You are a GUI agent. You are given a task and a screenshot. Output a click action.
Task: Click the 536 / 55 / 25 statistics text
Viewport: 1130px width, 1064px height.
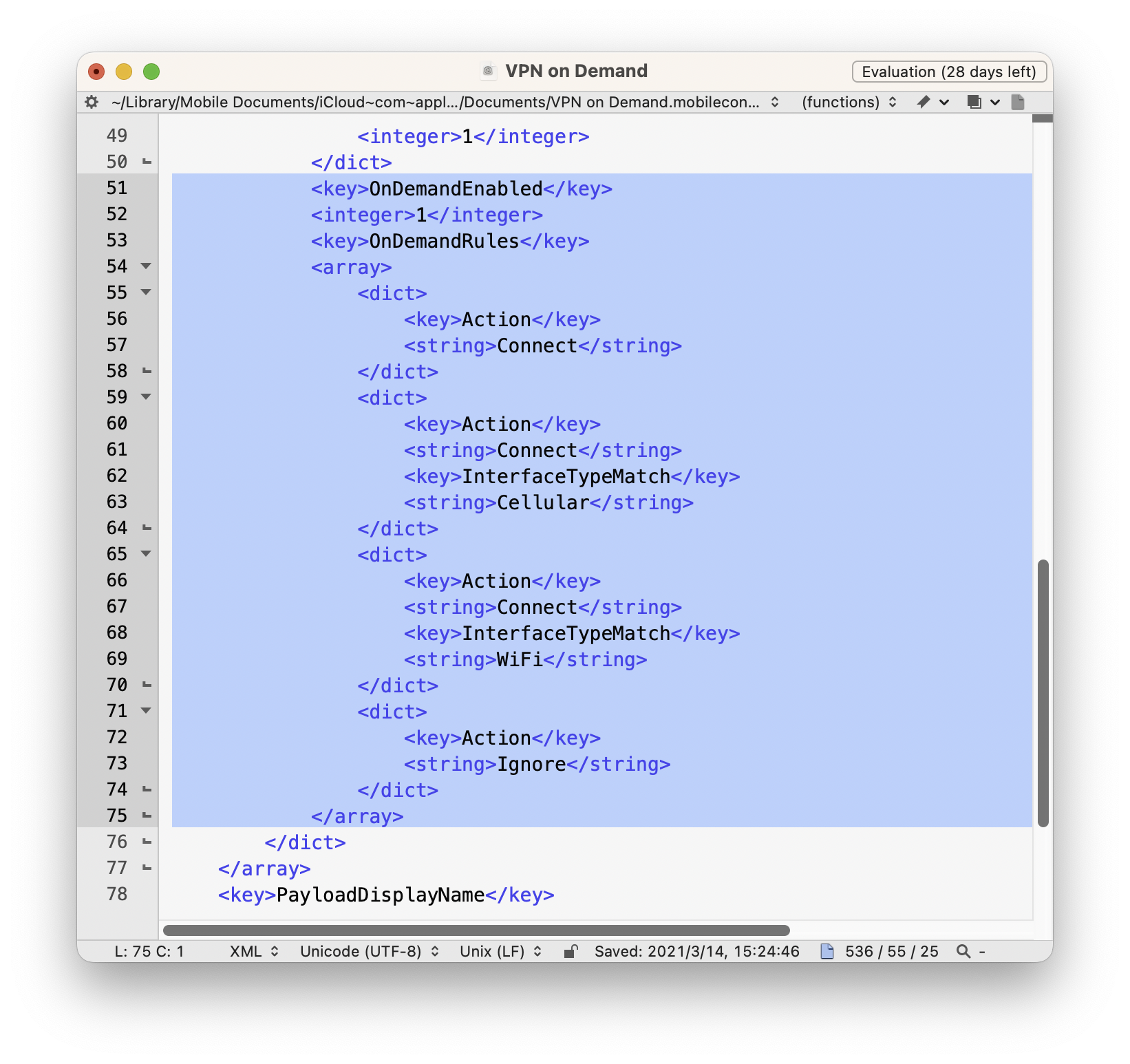tap(892, 951)
